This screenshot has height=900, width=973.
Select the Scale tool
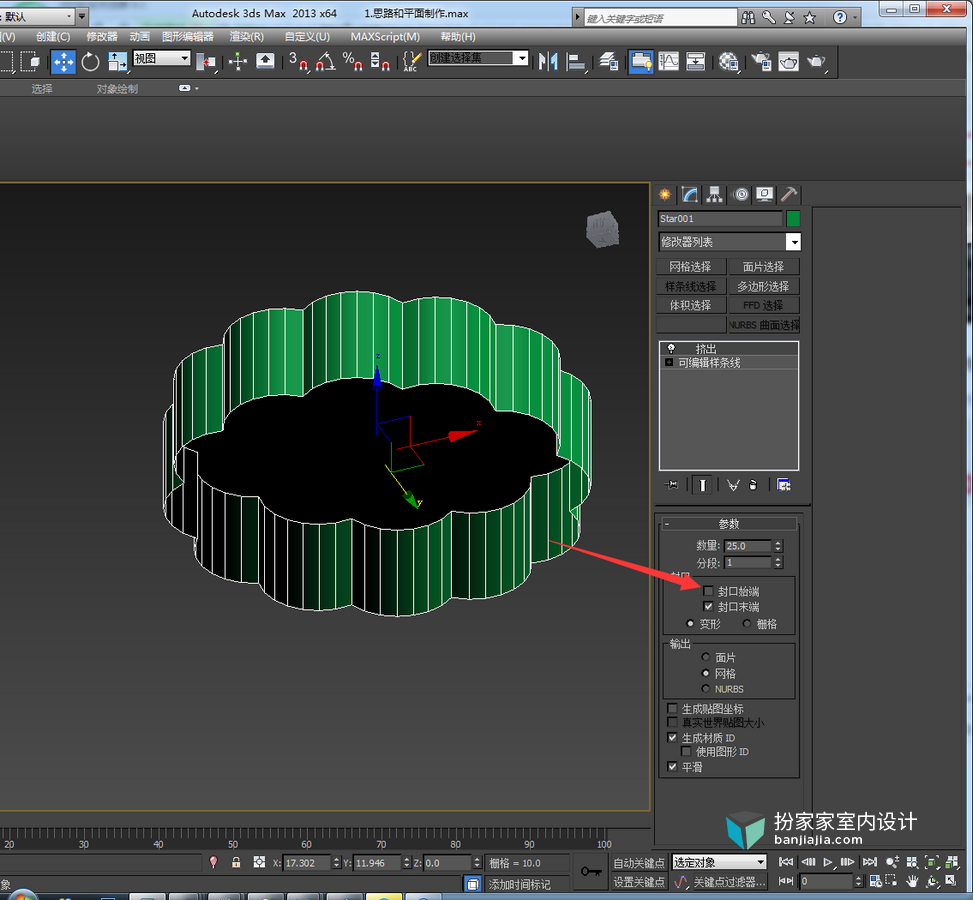pyautogui.click(x=117, y=61)
